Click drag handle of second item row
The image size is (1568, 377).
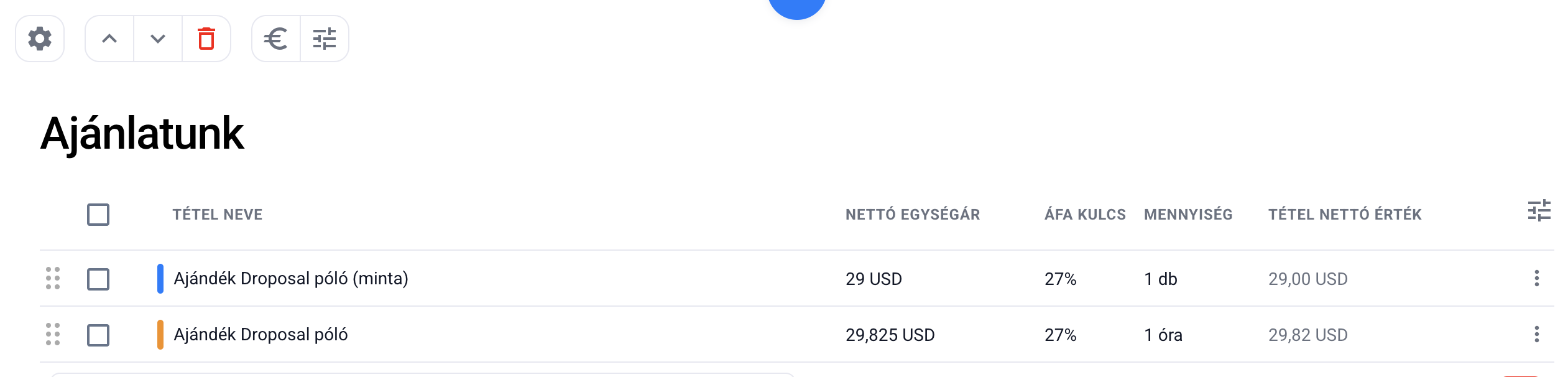pyautogui.click(x=53, y=334)
